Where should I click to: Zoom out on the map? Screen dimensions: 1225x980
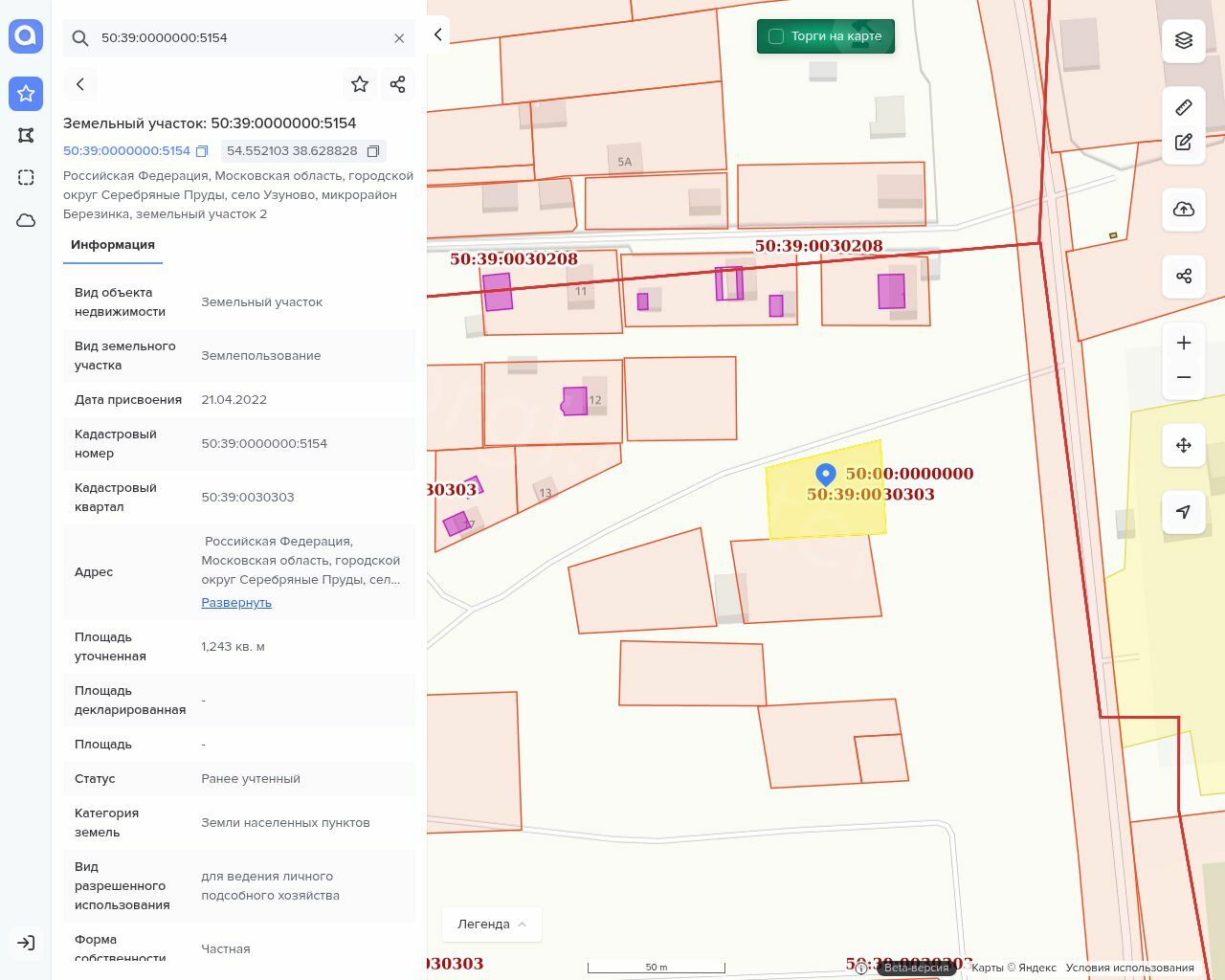coord(1184,377)
